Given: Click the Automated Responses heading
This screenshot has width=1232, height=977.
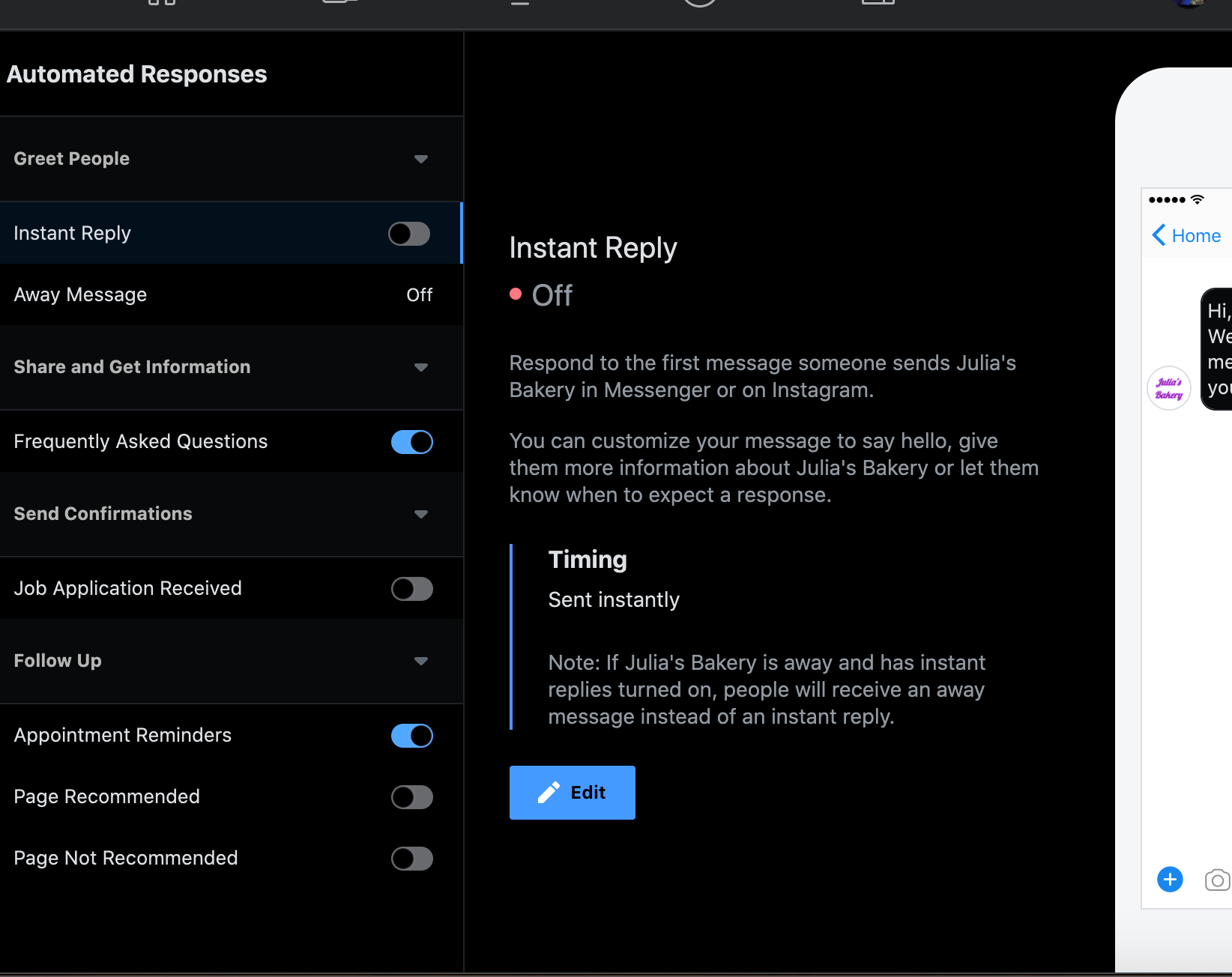Looking at the screenshot, I should coord(136,74).
